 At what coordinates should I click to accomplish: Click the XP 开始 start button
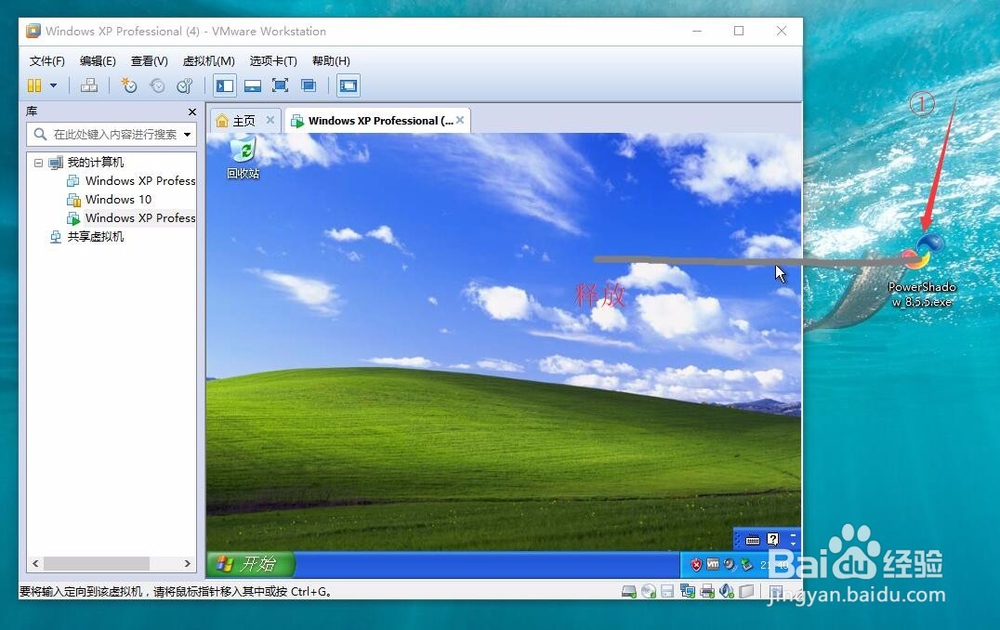(x=251, y=564)
